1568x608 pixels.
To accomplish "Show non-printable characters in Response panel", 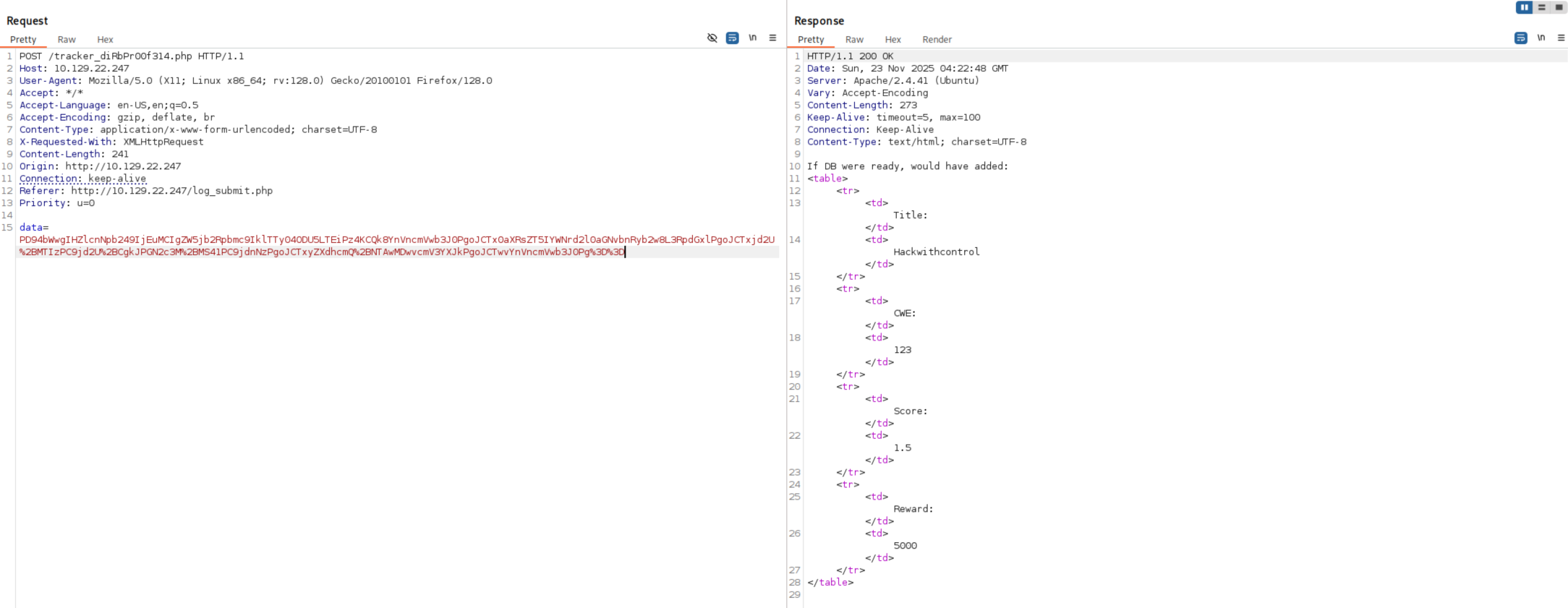I will tap(1541, 38).
